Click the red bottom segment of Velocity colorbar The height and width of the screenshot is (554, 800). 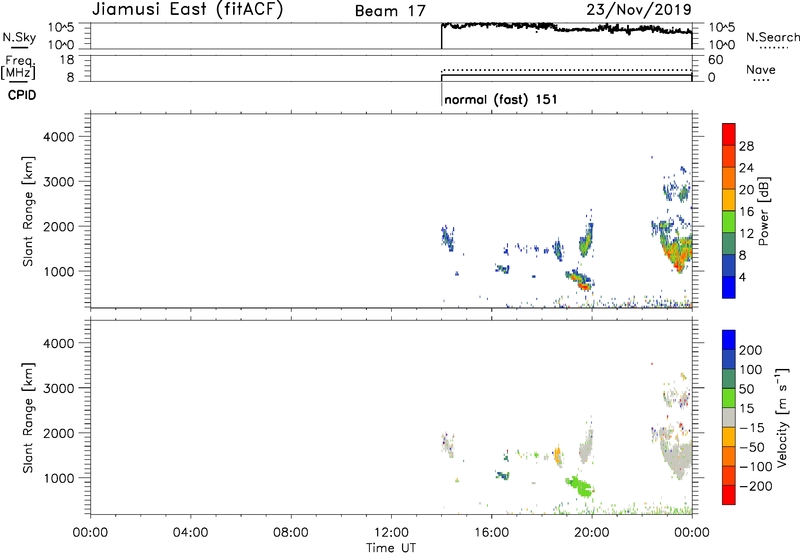point(729,495)
